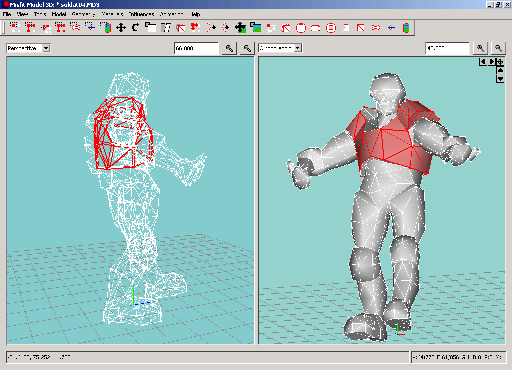Open the Help menu
The width and height of the screenshot is (512, 370).
tap(196, 14)
